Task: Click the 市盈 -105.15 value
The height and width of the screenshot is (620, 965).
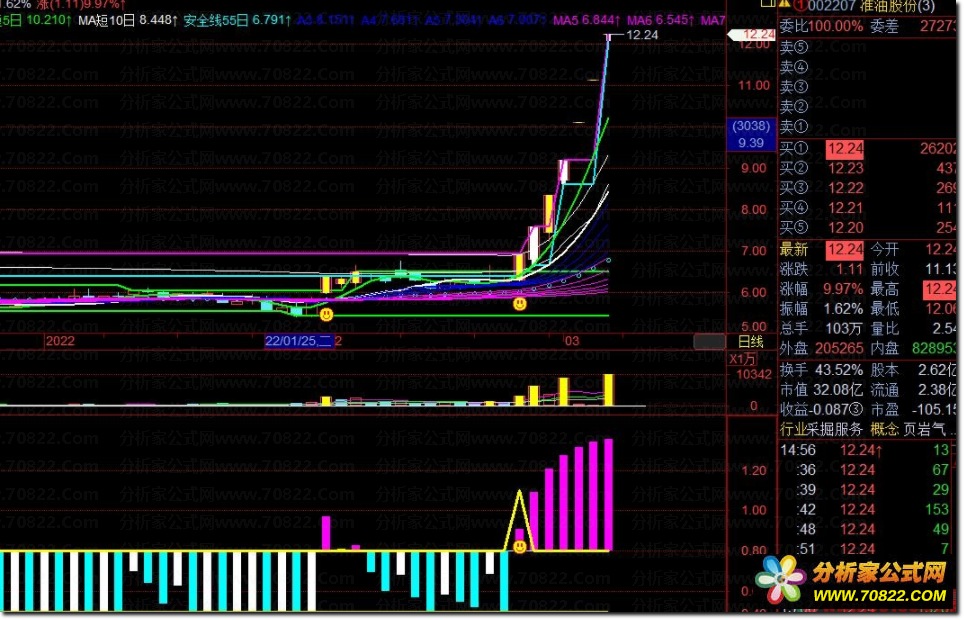Action: coord(935,409)
